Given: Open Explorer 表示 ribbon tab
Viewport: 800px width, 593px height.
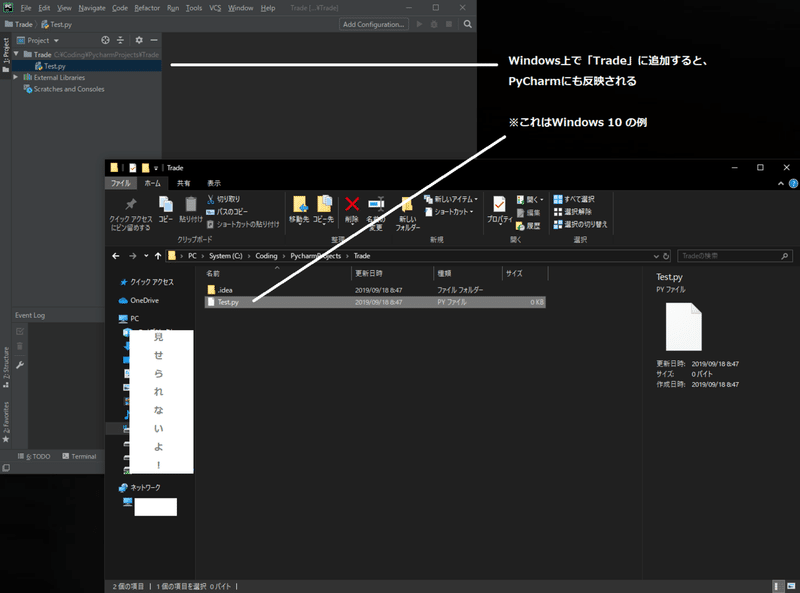Looking at the screenshot, I should pos(214,183).
